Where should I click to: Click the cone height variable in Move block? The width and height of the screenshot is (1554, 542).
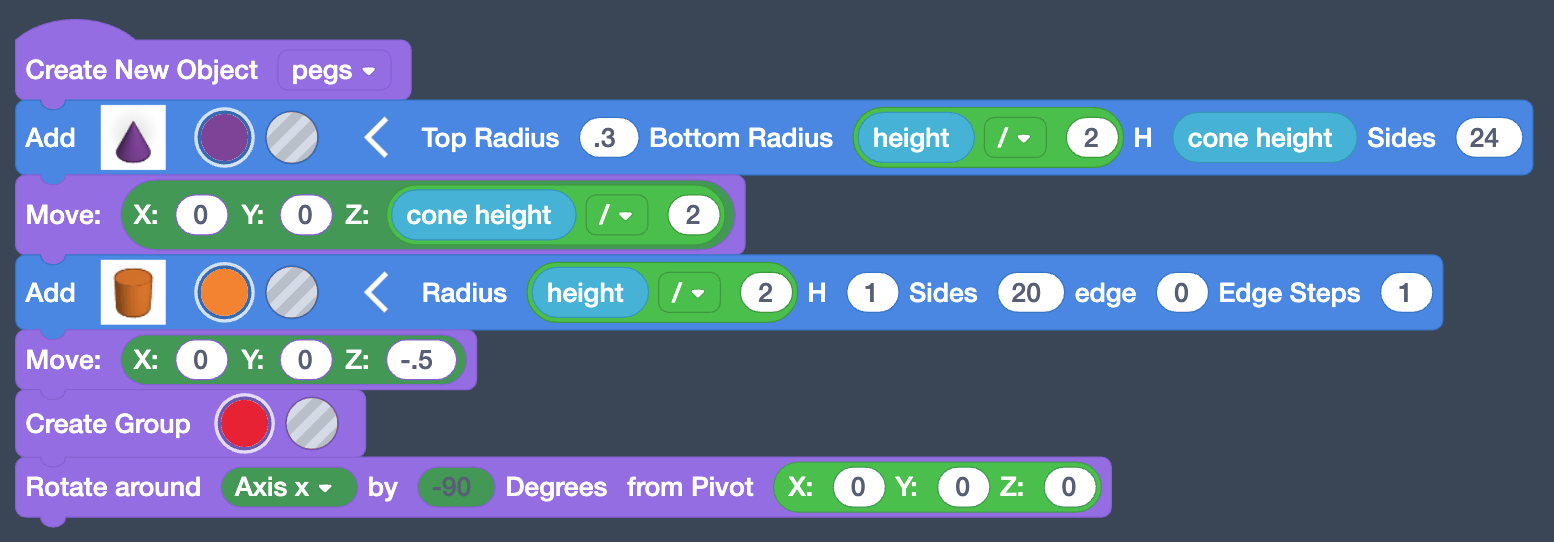[479, 216]
